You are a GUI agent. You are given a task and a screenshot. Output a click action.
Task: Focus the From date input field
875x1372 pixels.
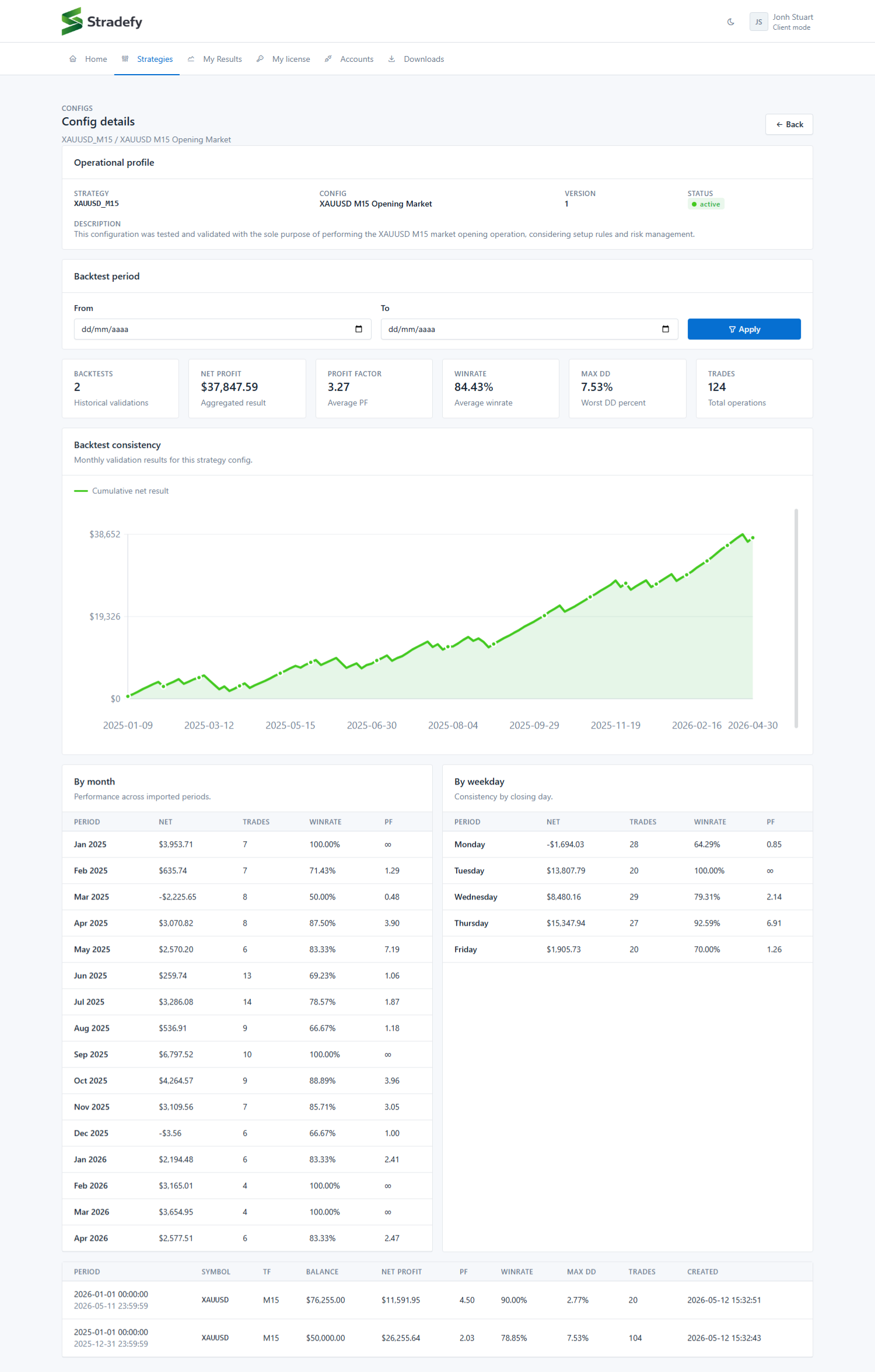pyautogui.click(x=223, y=329)
